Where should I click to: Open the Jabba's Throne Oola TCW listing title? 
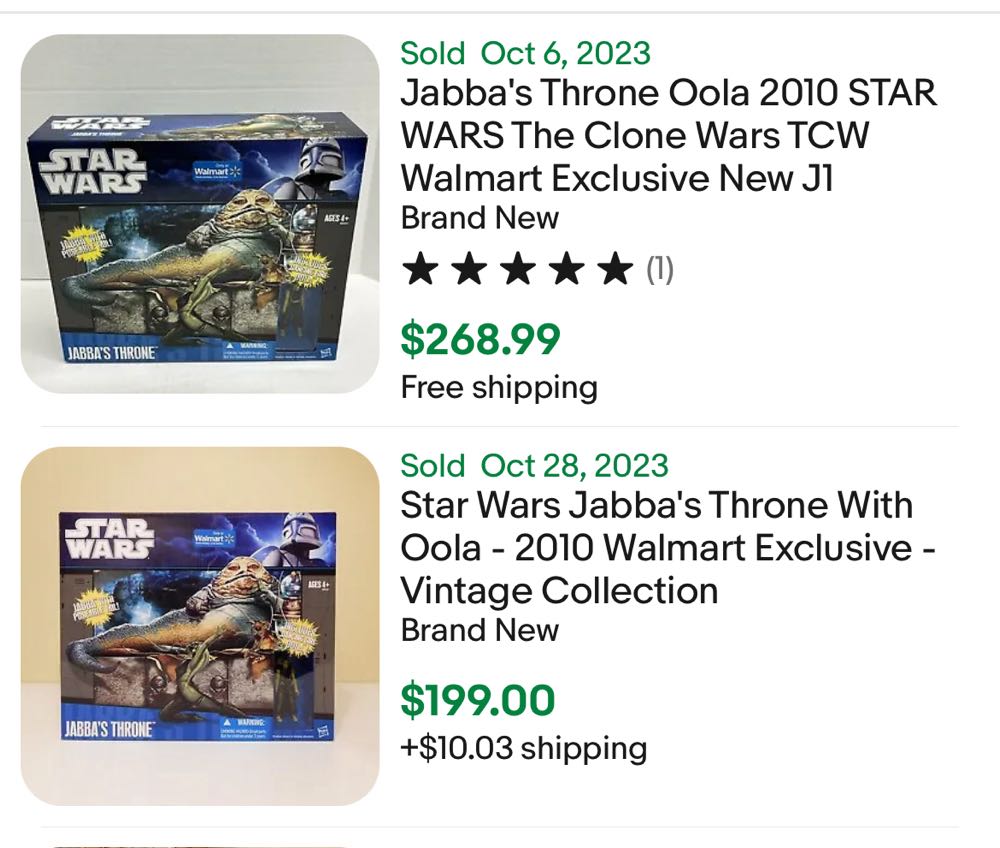click(x=668, y=135)
